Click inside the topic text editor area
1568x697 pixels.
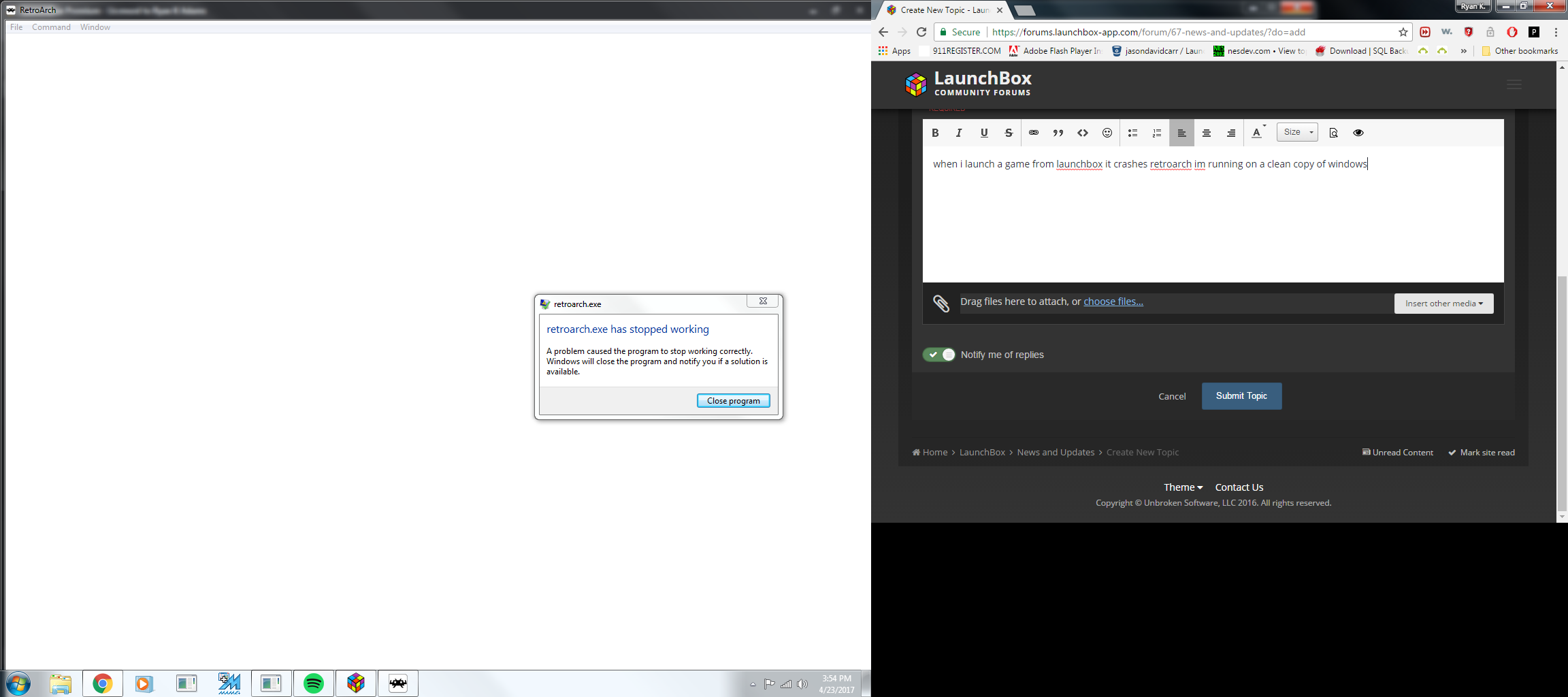click(x=1213, y=214)
